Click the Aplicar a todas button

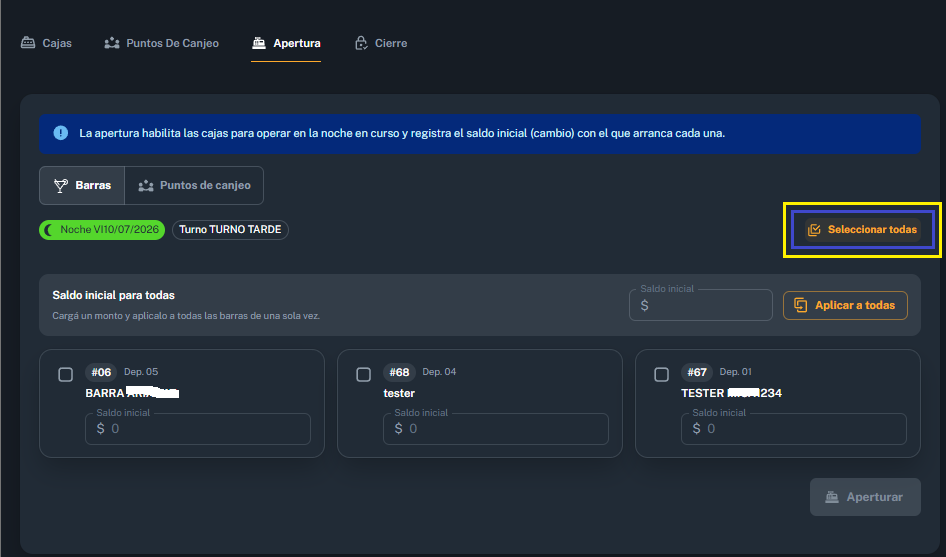point(845,305)
